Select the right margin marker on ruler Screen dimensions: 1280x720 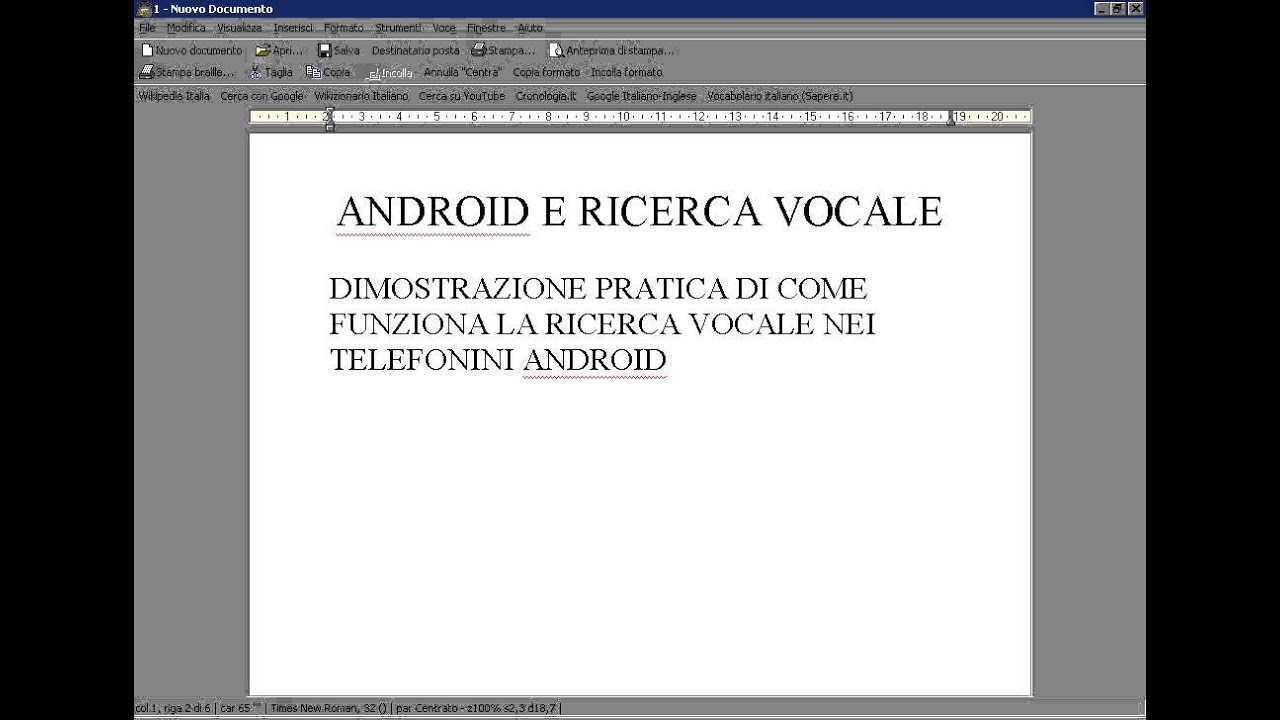coord(951,118)
